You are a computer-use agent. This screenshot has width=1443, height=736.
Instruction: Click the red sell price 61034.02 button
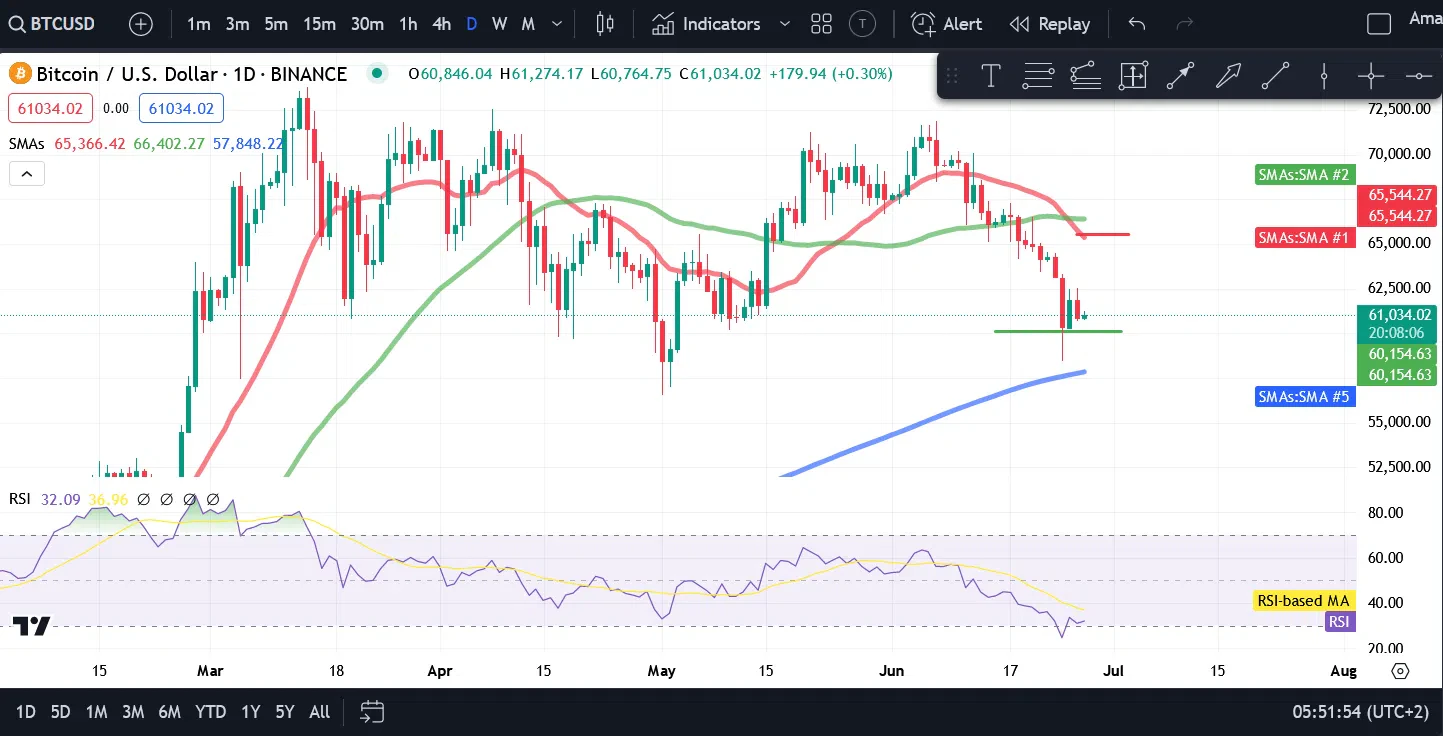pyautogui.click(x=51, y=108)
